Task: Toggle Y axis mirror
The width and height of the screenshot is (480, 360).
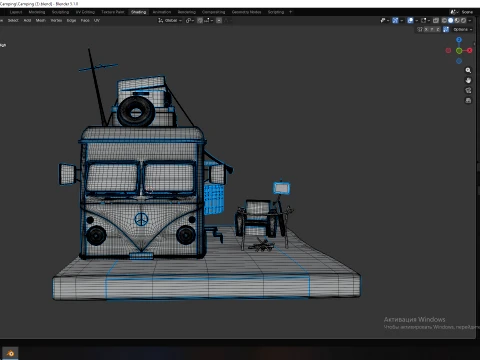Action: pos(432,29)
